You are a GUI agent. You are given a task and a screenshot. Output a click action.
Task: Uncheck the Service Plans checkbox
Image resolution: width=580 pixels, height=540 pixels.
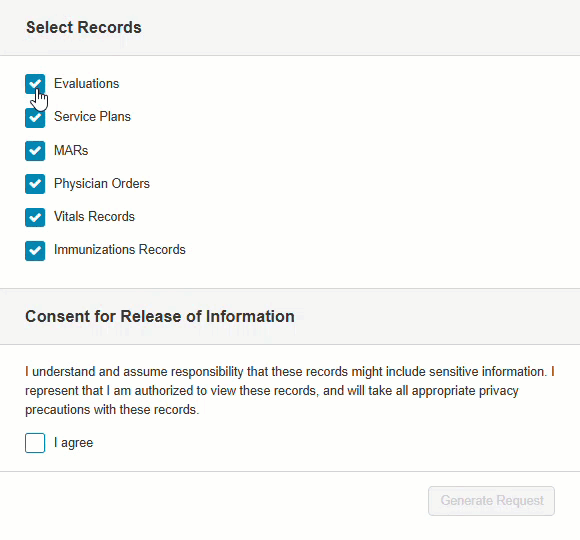35,118
